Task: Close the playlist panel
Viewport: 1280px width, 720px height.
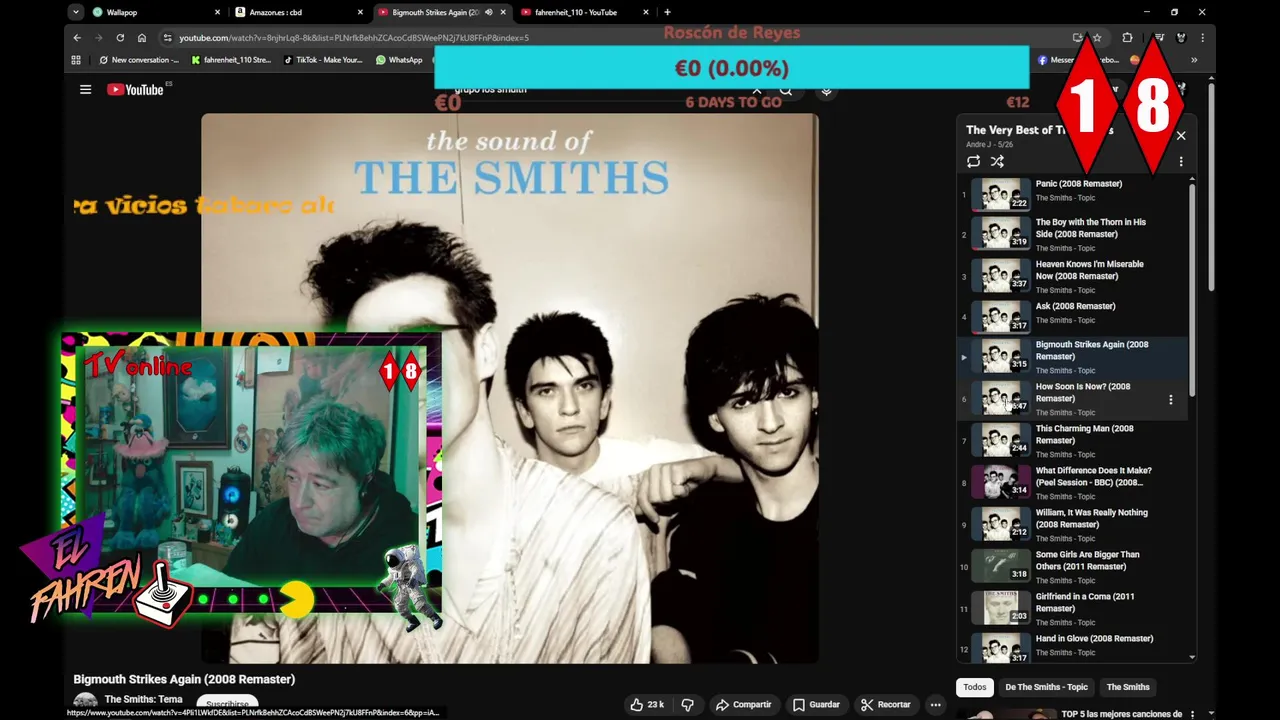Action: point(1180,135)
